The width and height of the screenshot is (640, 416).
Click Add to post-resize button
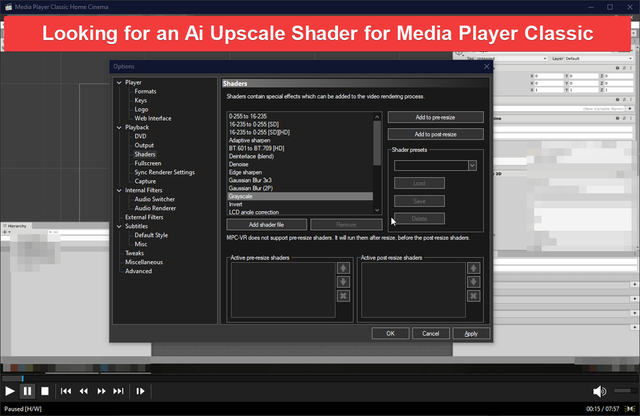tap(436, 134)
